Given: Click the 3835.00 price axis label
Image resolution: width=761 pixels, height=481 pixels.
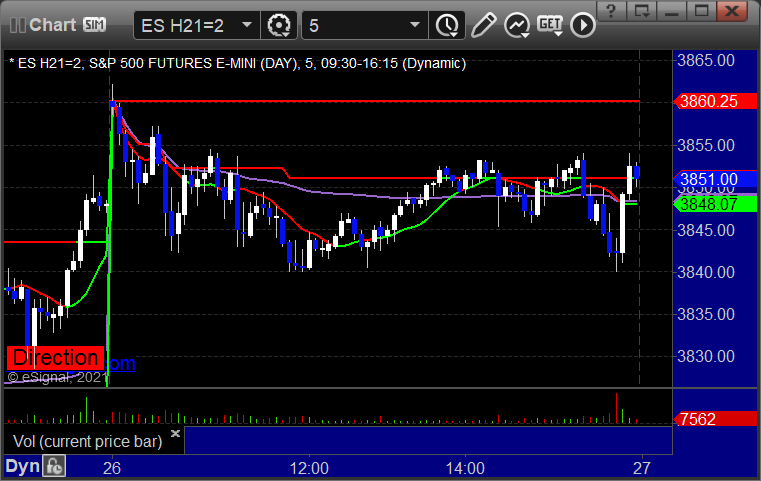Looking at the screenshot, I should (x=706, y=315).
